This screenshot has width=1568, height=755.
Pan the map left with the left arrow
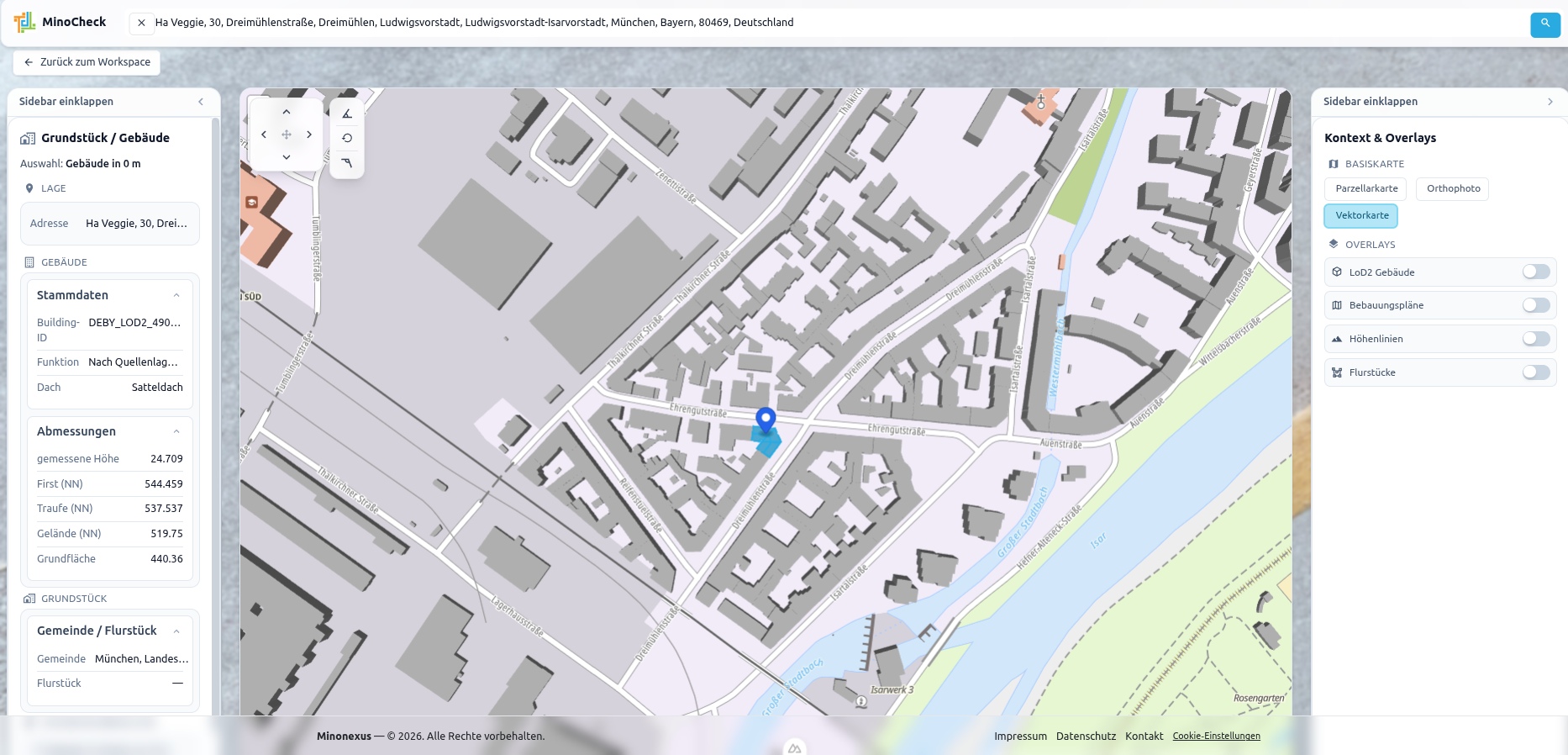coord(264,135)
